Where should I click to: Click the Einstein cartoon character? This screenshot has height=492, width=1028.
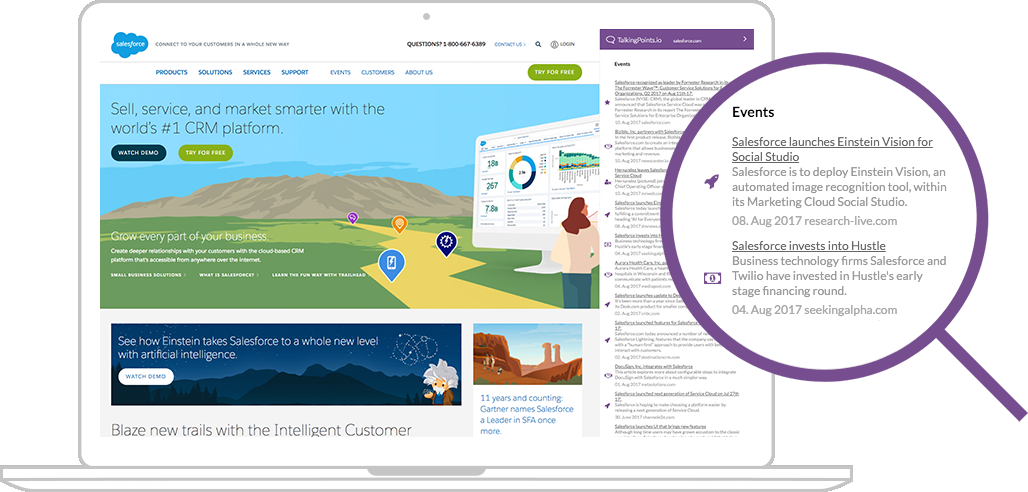point(439,382)
